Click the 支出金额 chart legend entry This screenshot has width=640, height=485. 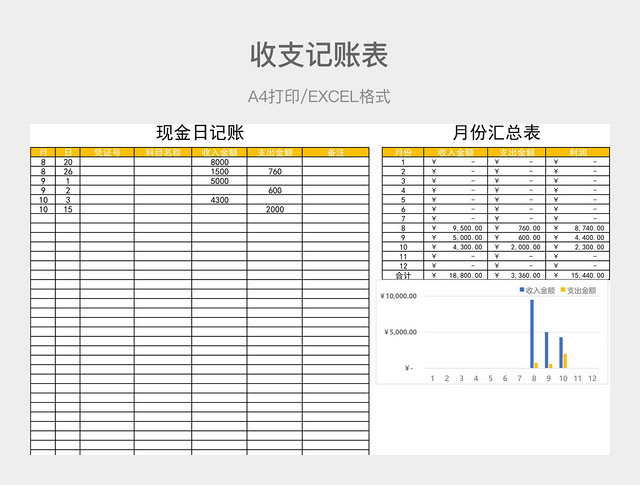pyautogui.click(x=578, y=290)
